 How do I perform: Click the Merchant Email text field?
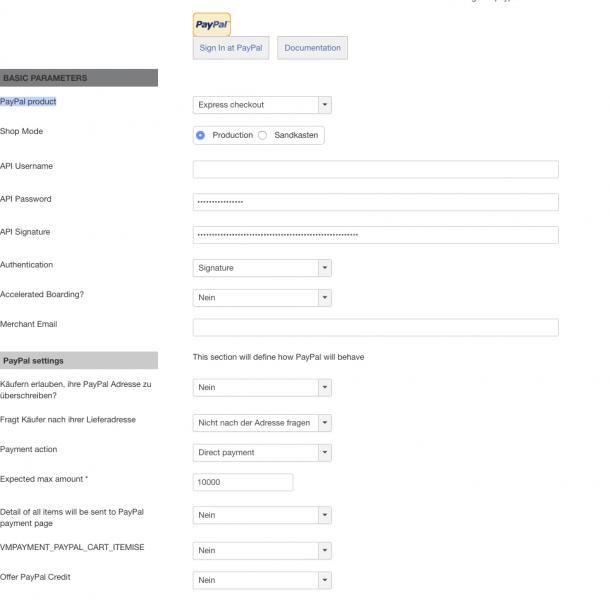pyautogui.click(x=375, y=328)
